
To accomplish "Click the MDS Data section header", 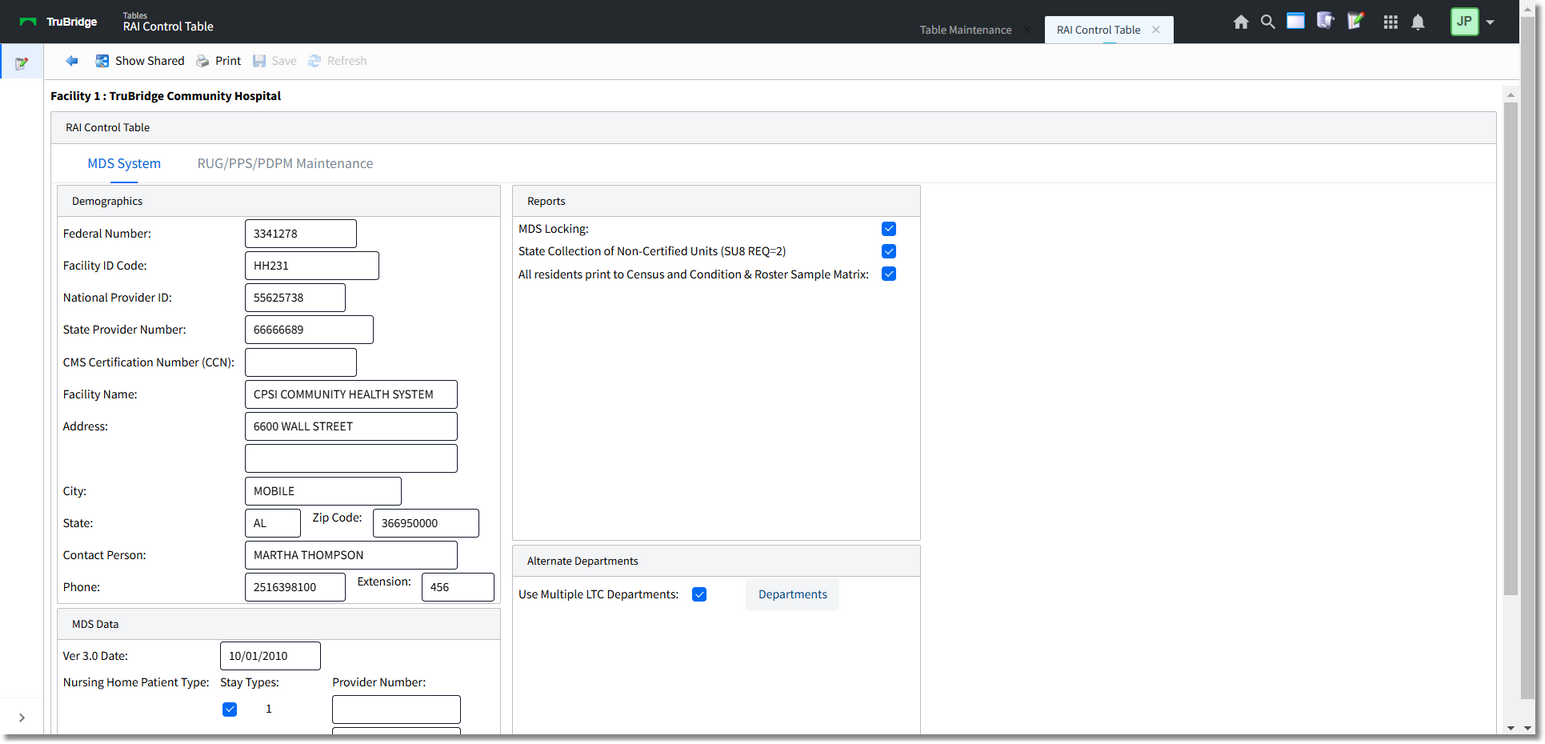I will pyautogui.click(x=279, y=624).
